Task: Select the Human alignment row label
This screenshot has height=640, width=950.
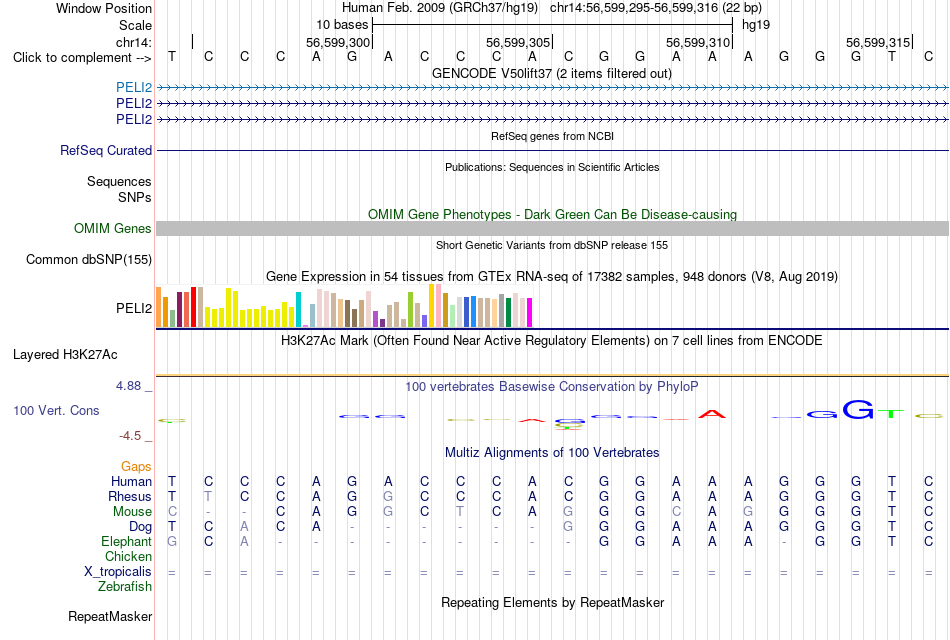Action: click(131, 481)
